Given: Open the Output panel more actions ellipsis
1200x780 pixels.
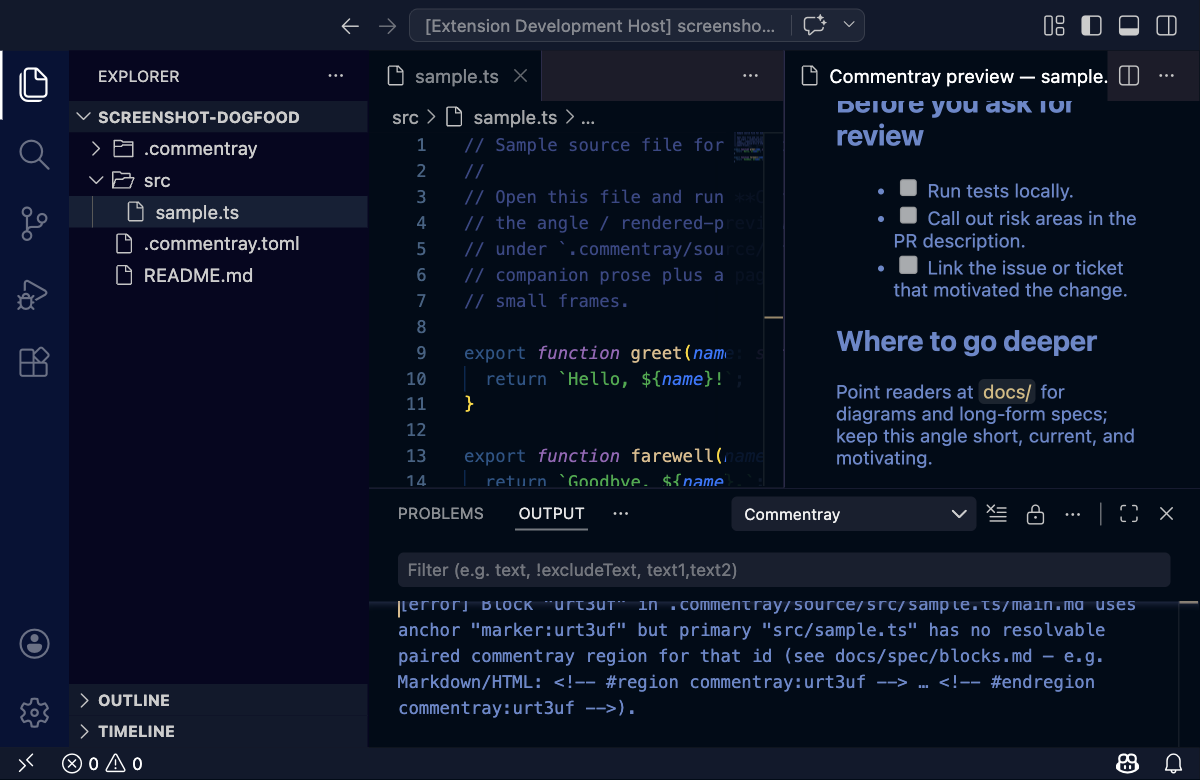Looking at the screenshot, I should (1073, 514).
